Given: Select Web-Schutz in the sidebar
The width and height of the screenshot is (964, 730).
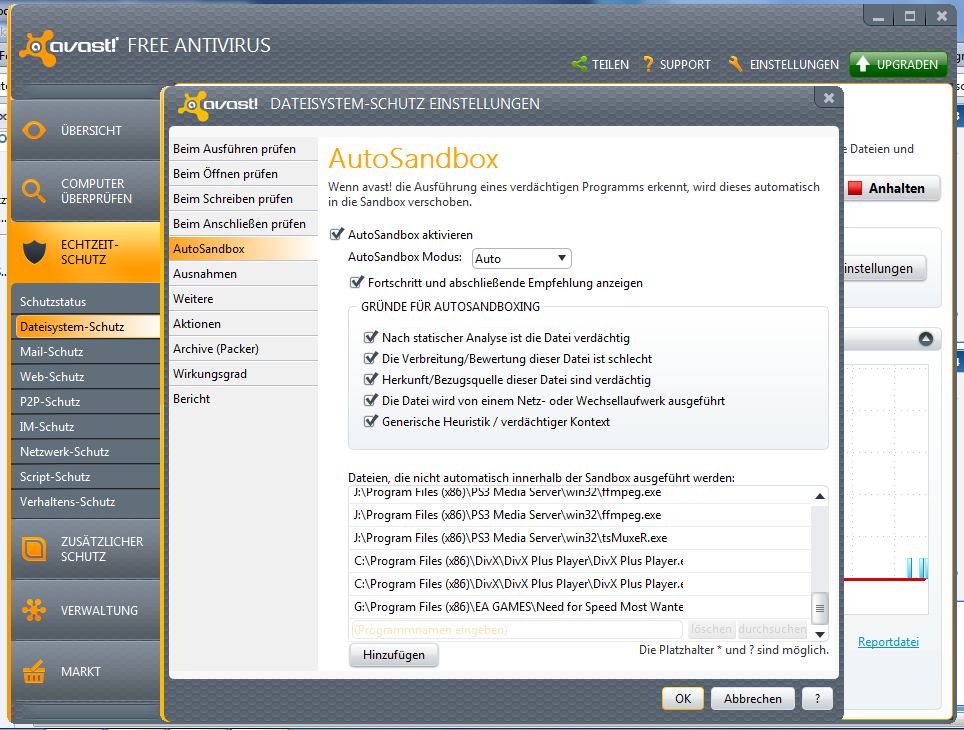Looking at the screenshot, I should 85,376.
